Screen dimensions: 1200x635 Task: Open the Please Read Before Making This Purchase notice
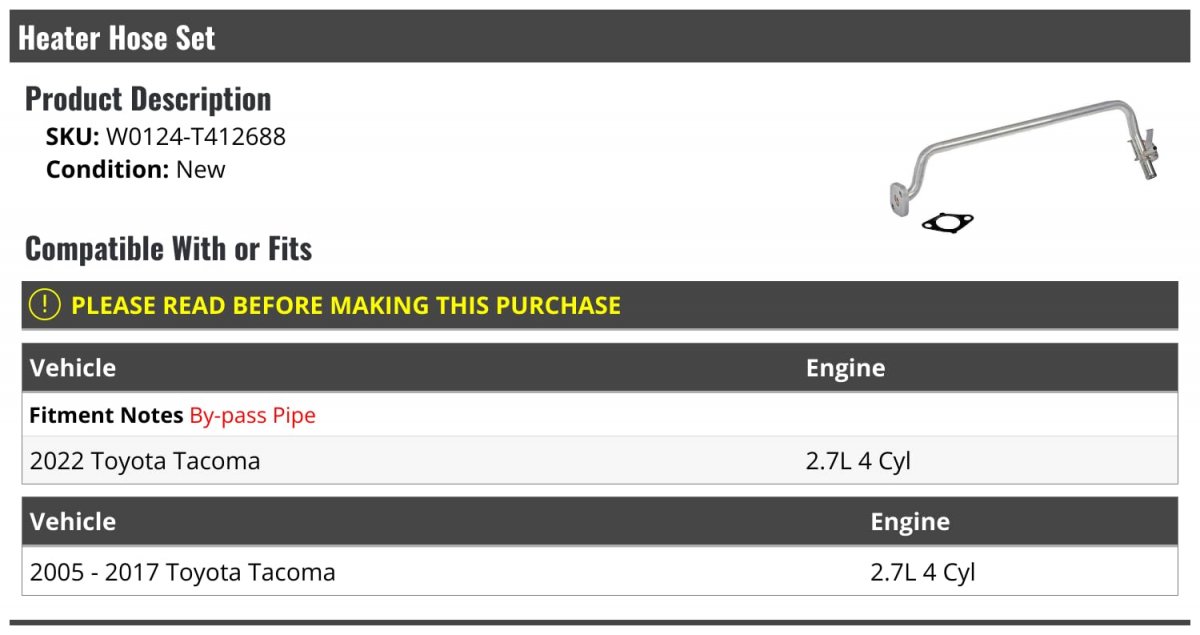(x=346, y=305)
